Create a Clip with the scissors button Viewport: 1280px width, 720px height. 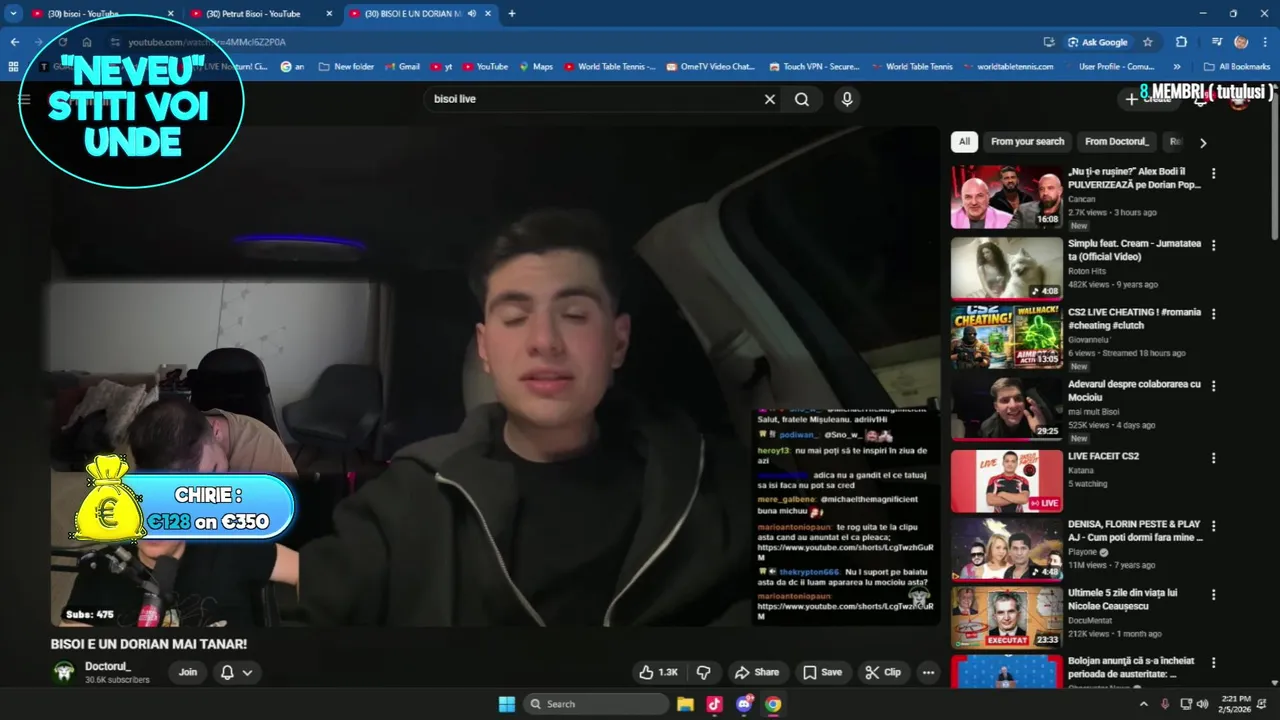click(883, 672)
